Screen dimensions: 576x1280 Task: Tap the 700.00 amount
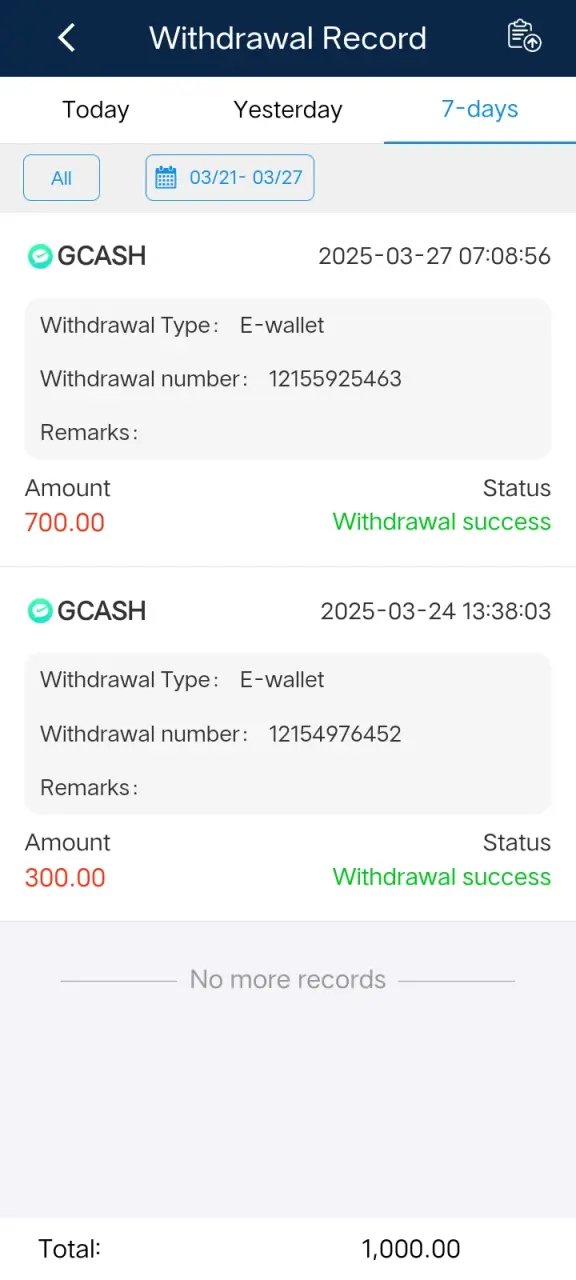pyautogui.click(x=65, y=522)
